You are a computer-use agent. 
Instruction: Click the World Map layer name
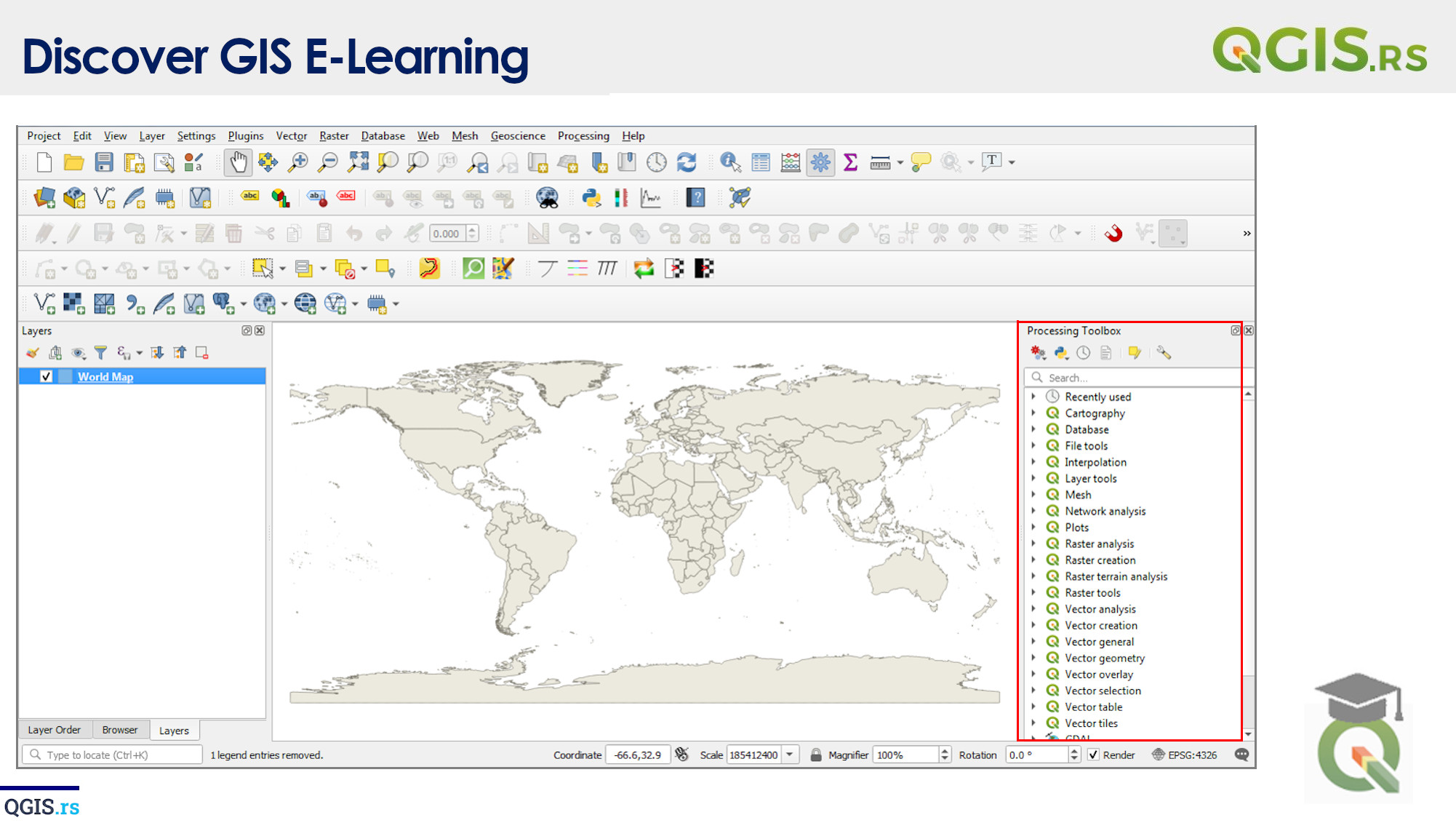105,376
